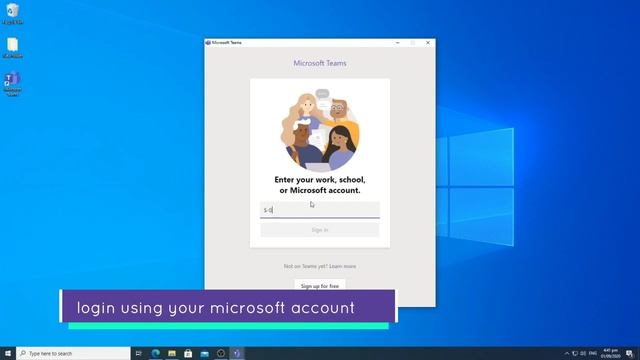640x360 pixels.
Task: Select the file icon below Recycle Bin
Action: click(x=13, y=47)
